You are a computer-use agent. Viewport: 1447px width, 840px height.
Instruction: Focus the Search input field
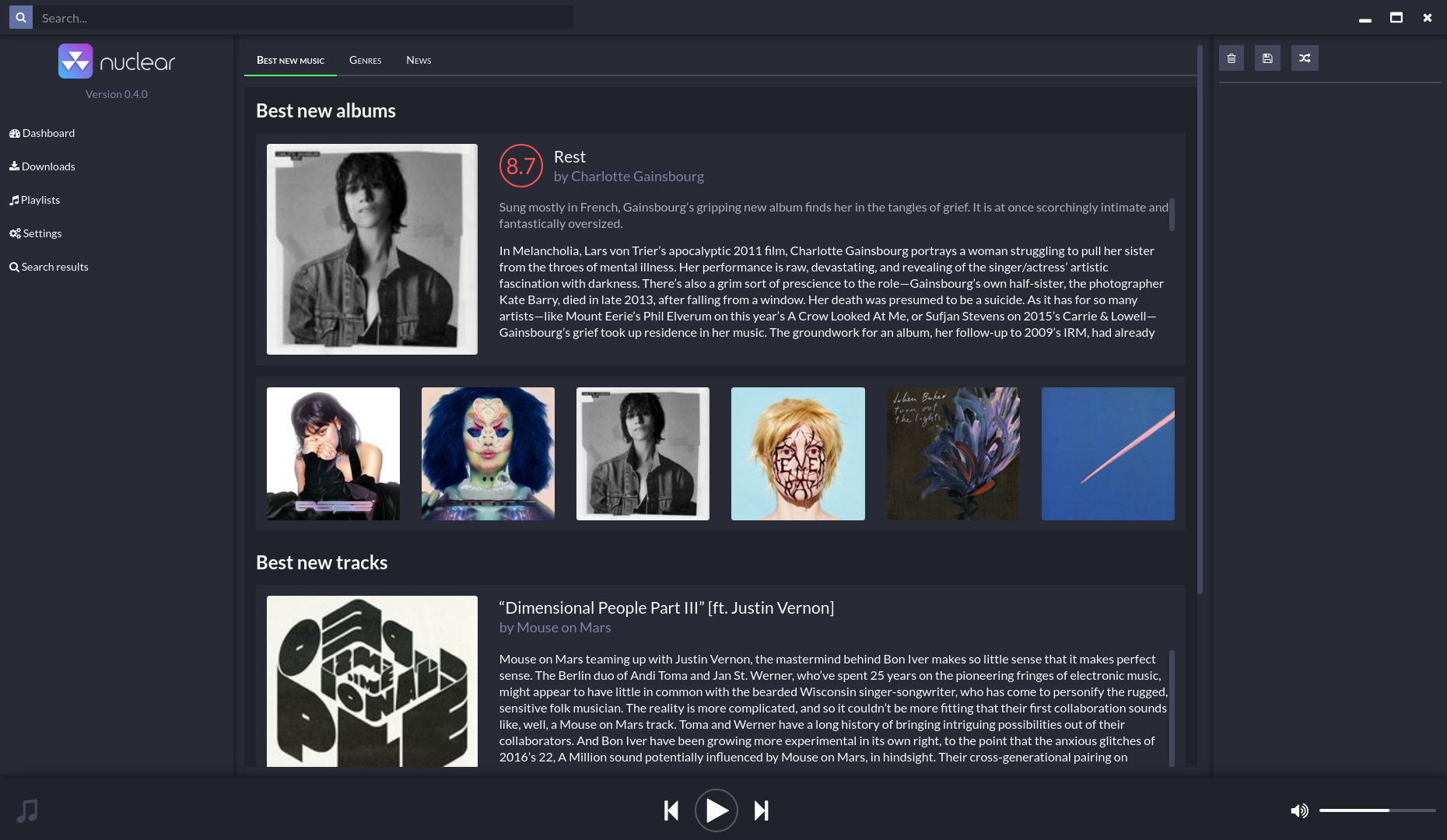(303, 17)
